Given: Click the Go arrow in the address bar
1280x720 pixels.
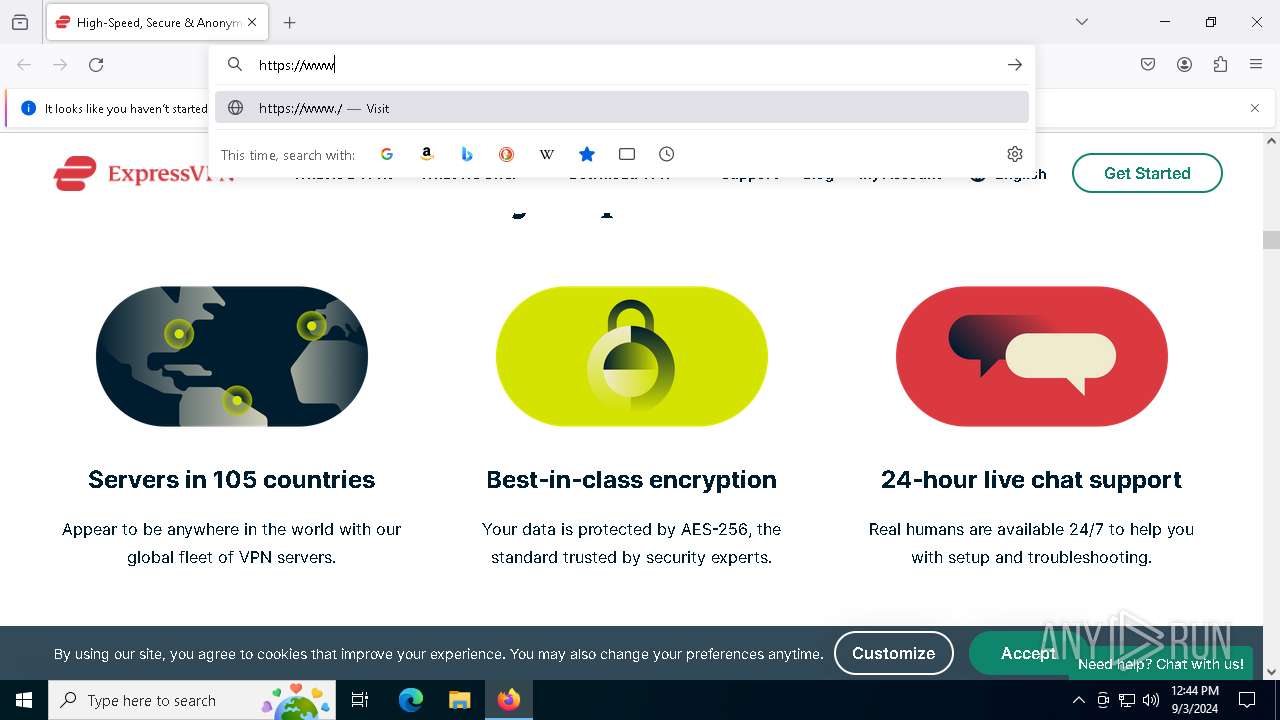Looking at the screenshot, I should [x=1015, y=65].
